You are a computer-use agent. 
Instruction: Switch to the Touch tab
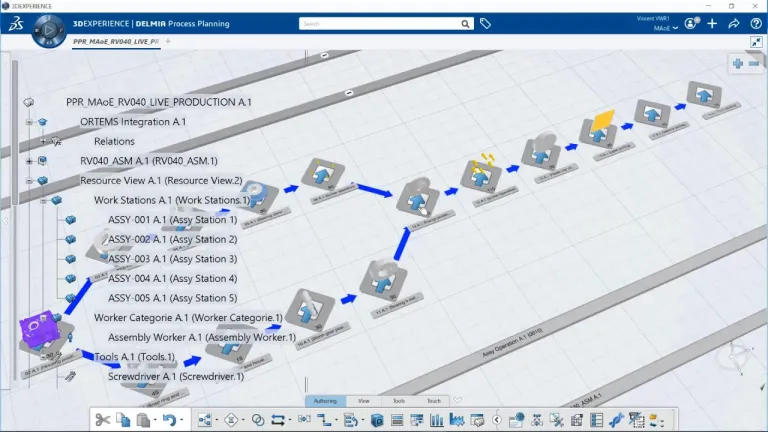click(x=433, y=401)
